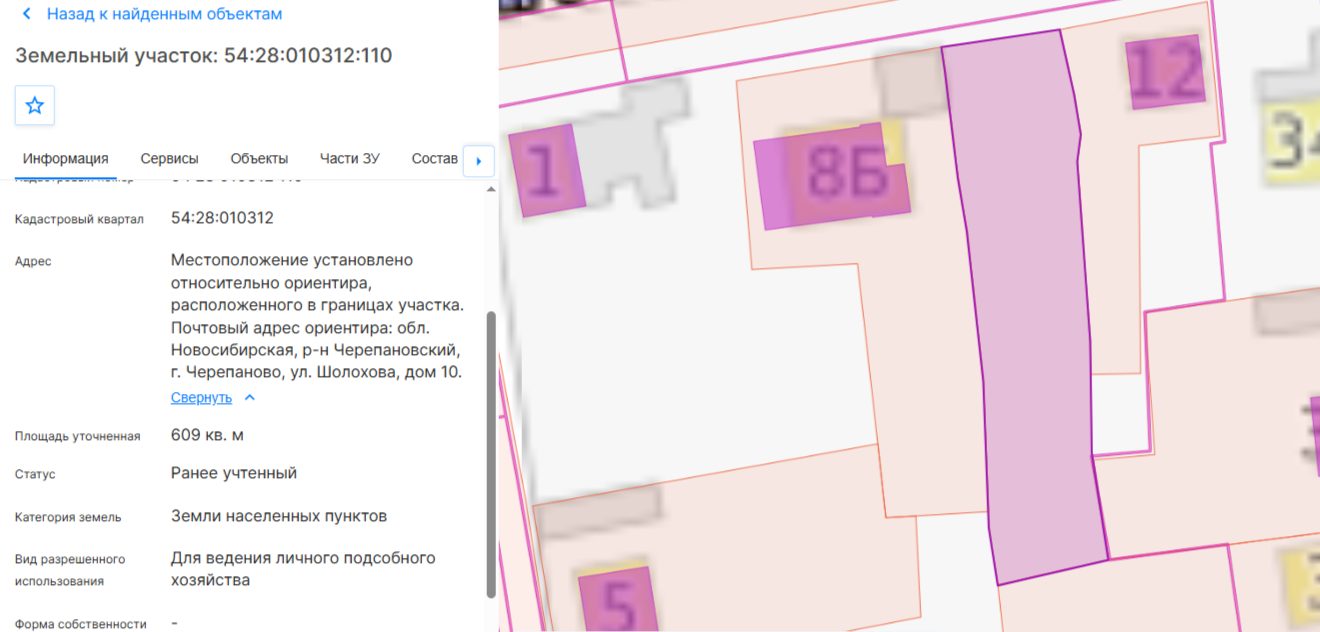This screenshot has height=632, width=1320.
Task: Click building 5 on the map
Action: (617, 600)
